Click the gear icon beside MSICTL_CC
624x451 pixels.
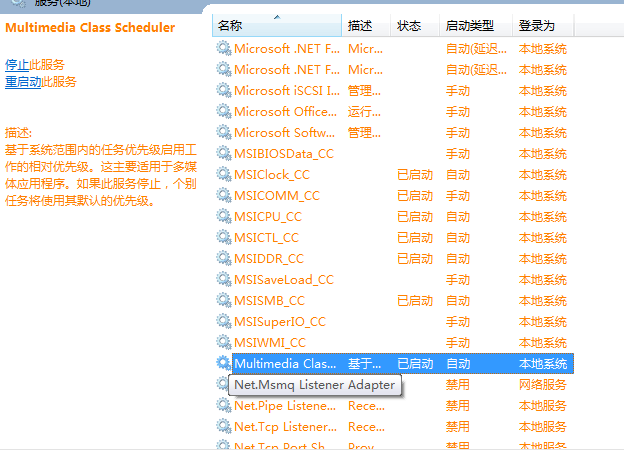pyautogui.click(x=224, y=238)
